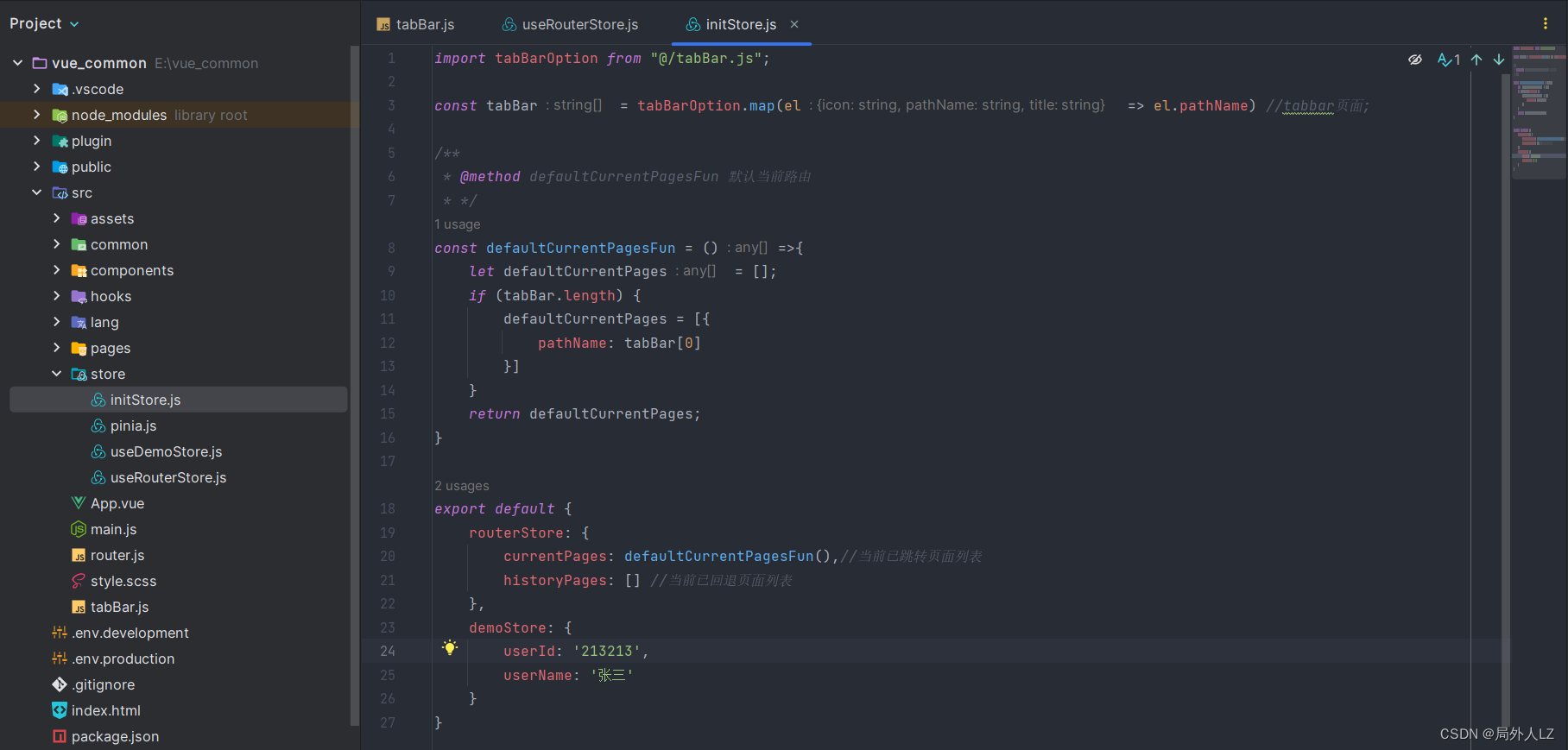This screenshot has height=750, width=1568.
Task: Click the node_modules library folder icon
Action: [60, 115]
